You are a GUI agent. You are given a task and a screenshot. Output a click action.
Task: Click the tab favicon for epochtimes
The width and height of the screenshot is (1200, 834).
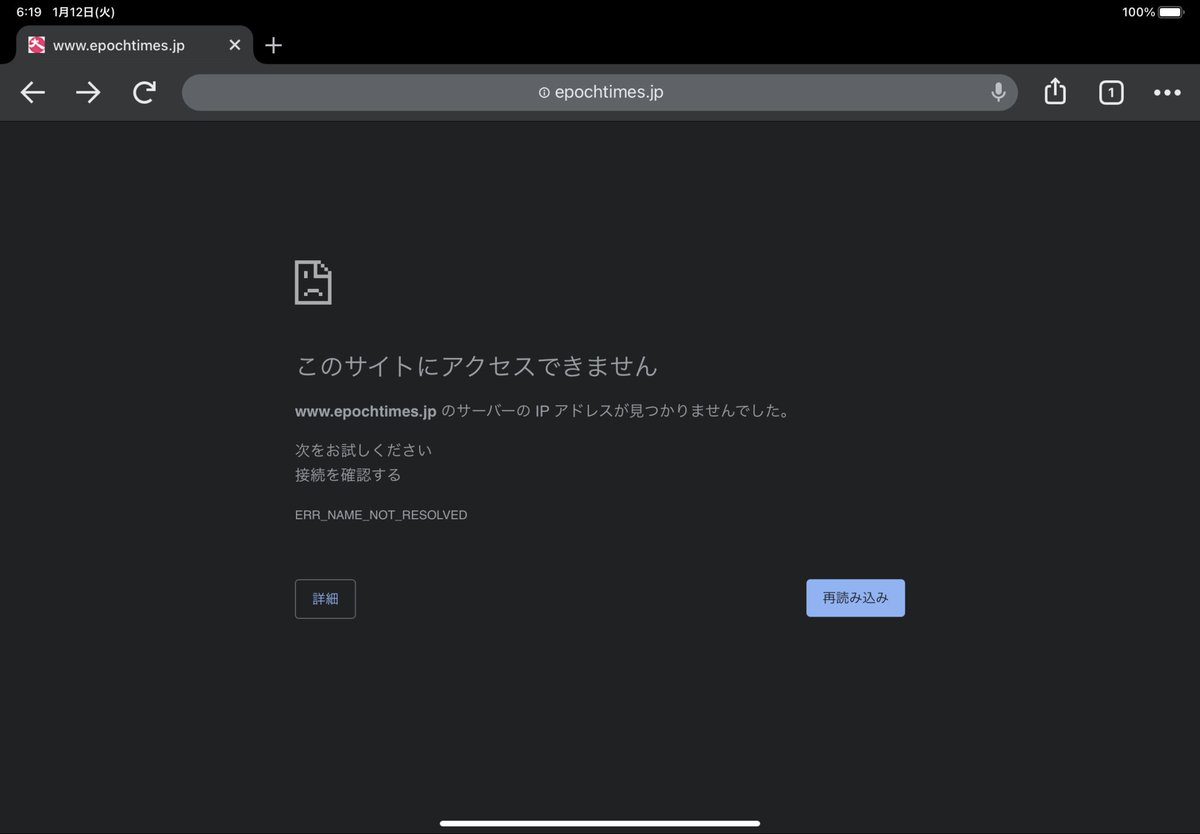(37, 45)
